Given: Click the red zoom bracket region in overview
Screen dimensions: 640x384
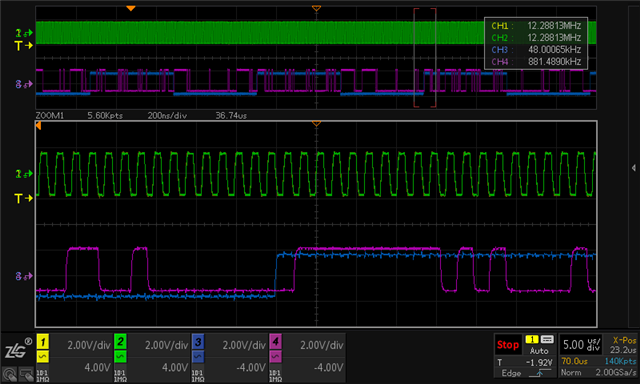Looking at the screenshot, I should pyautogui.click(x=425, y=58).
